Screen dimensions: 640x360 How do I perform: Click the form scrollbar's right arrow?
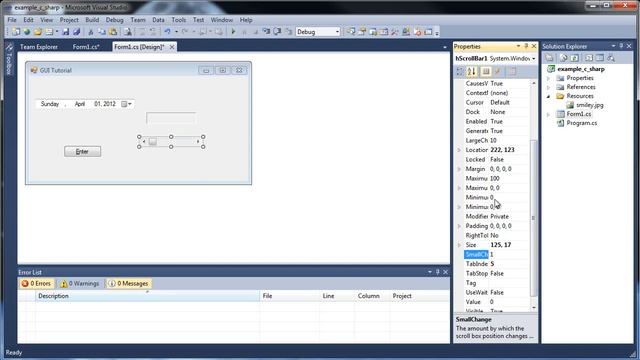(198, 142)
